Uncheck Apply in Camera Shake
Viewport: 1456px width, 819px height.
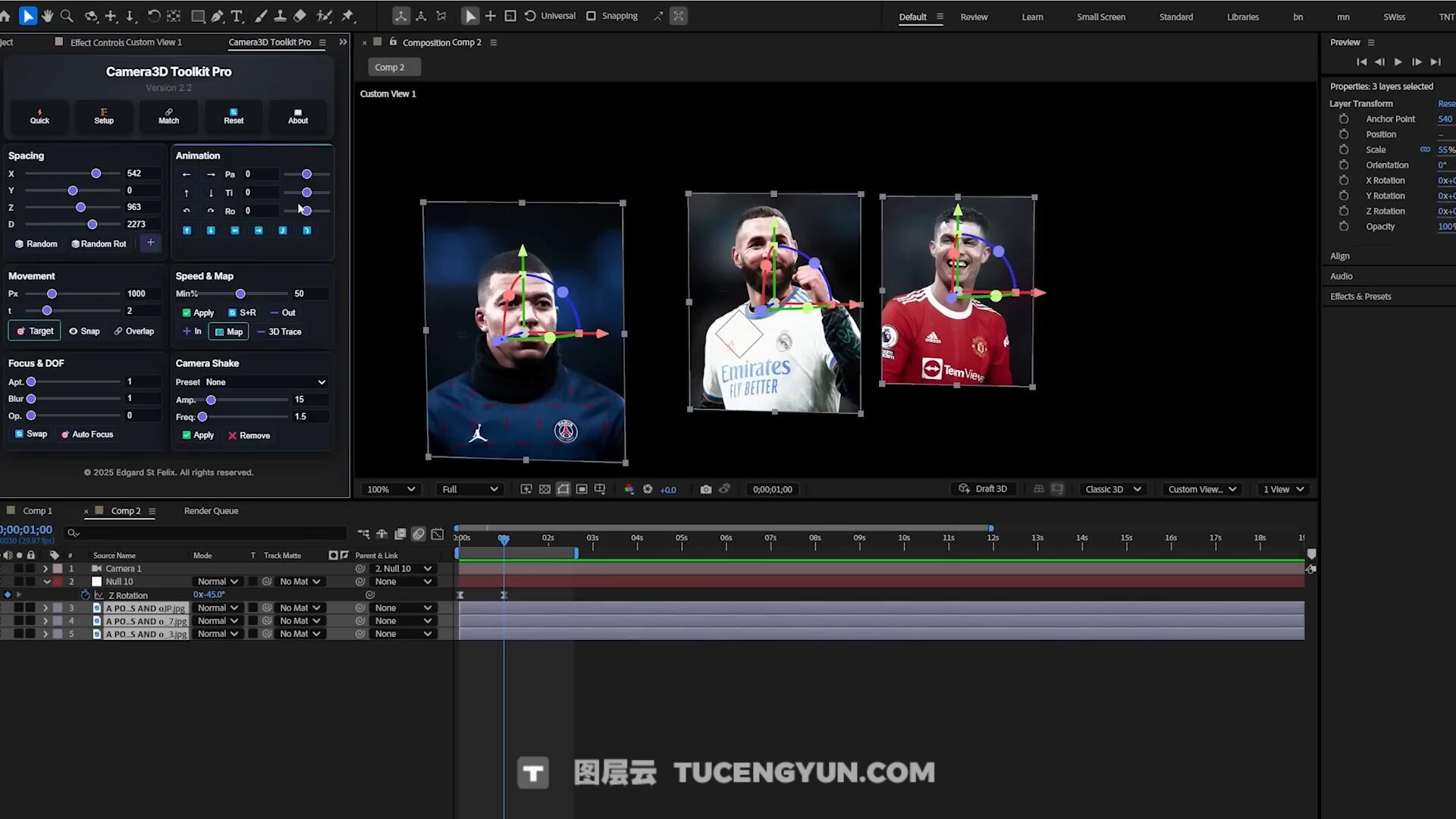coord(187,435)
